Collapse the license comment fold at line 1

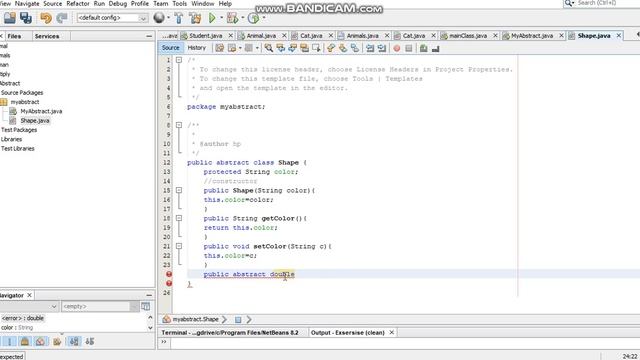(x=179, y=60)
